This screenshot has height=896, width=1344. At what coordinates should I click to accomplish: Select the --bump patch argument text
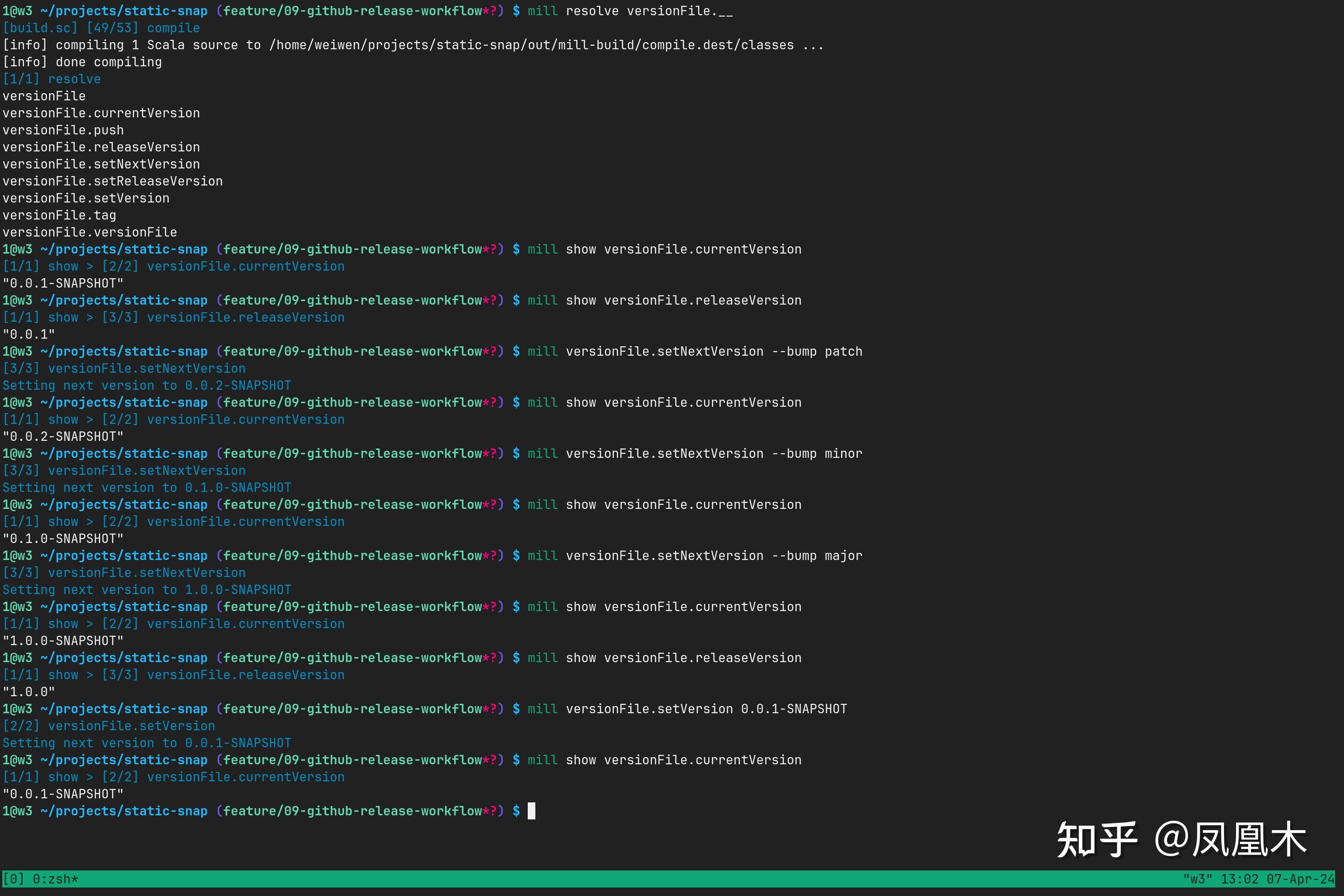click(x=818, y=351)
